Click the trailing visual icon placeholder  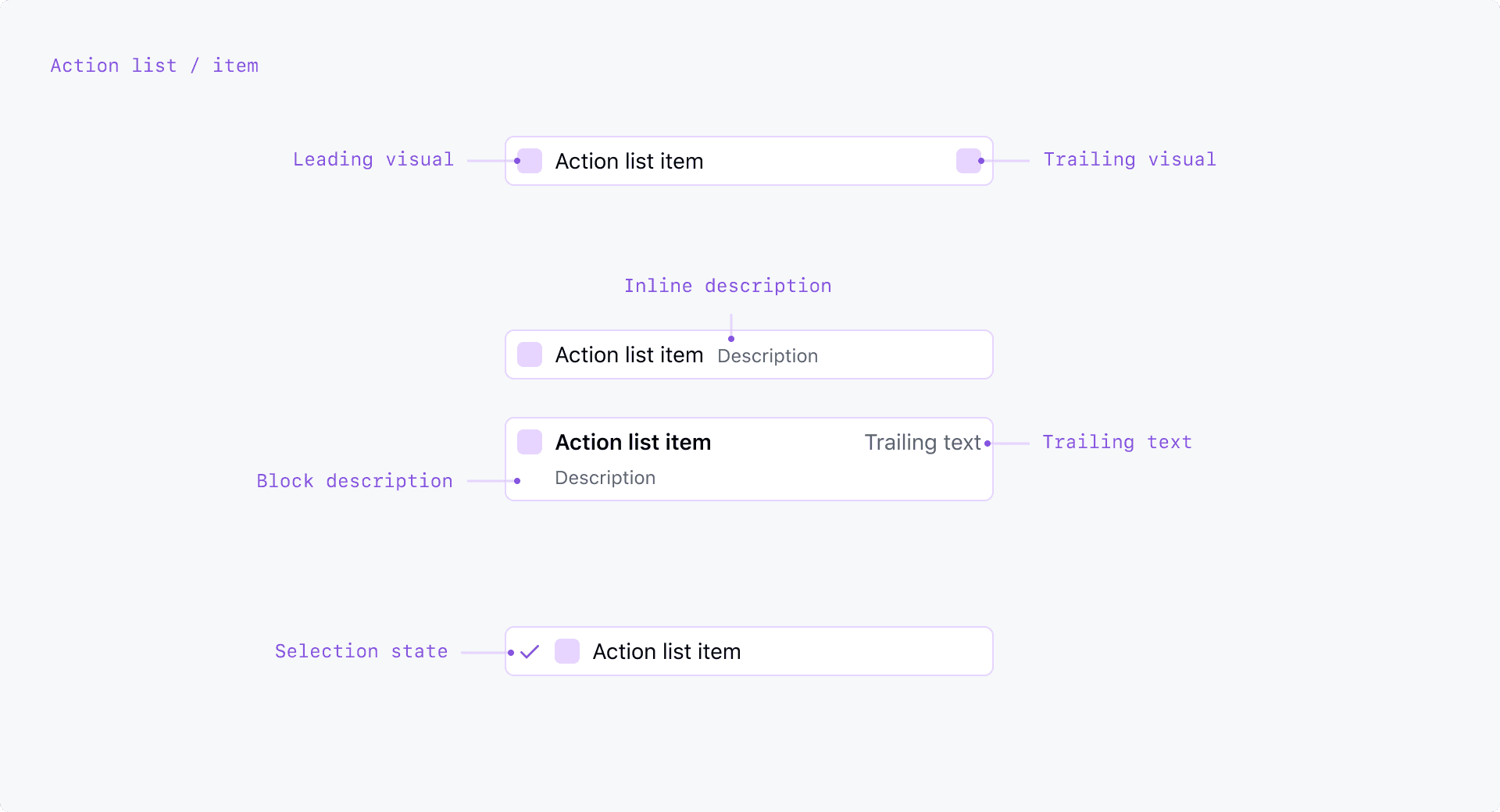coord(968,161)
